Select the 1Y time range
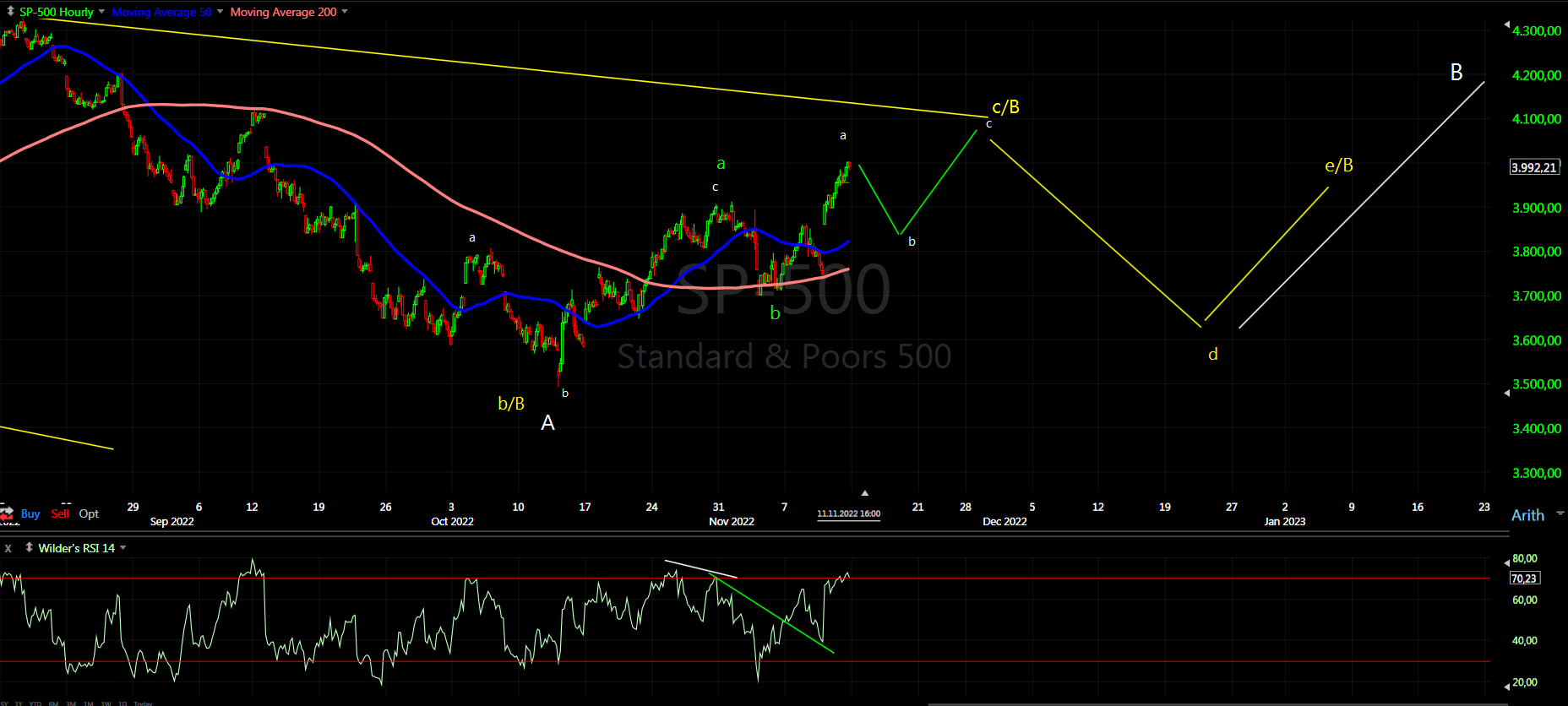 click(19, 703)
